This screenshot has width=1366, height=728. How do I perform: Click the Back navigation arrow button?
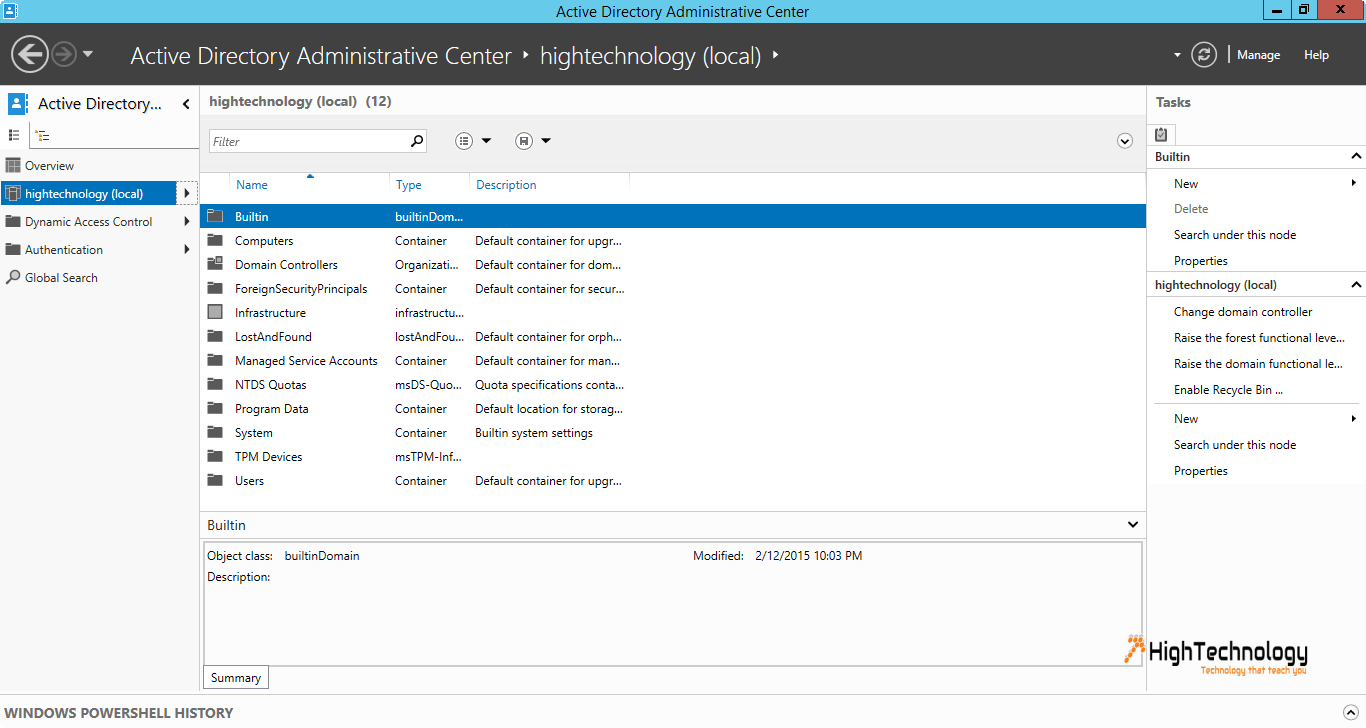pos(30,54)
